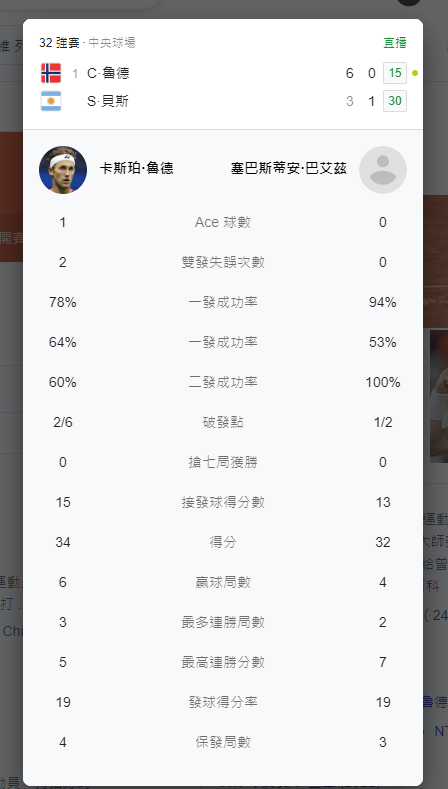Click the S·貝斯 scoreboard name
The height and width of the screenshot is (789, 448).
click(x=108, y=101)
